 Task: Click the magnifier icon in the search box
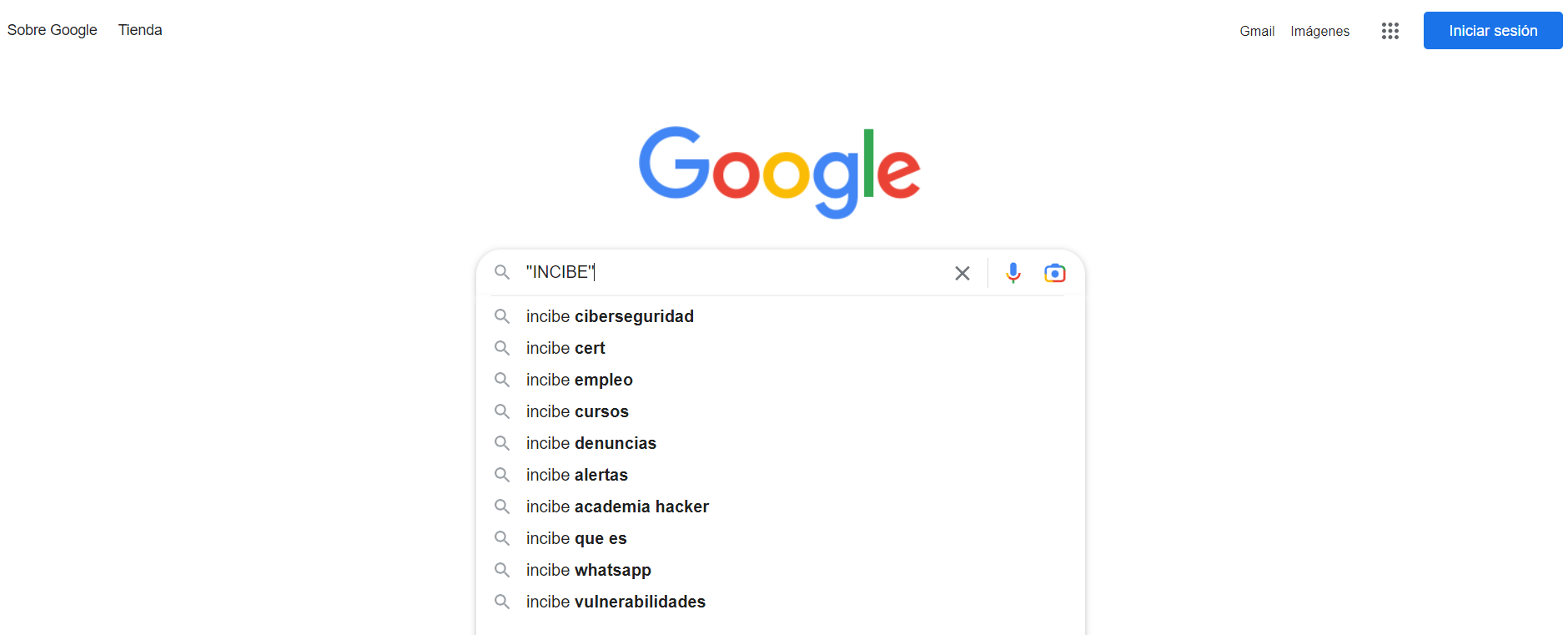(x=502, y=272)
